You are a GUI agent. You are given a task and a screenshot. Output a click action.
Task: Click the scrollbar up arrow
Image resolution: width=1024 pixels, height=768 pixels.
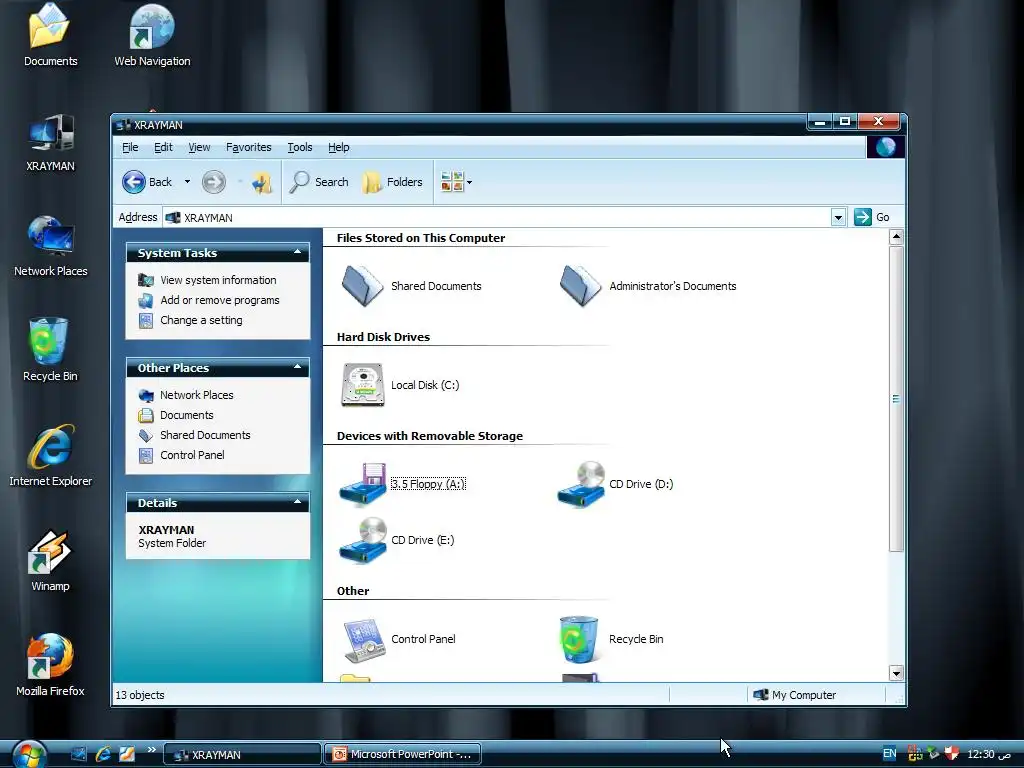(896, 237)
